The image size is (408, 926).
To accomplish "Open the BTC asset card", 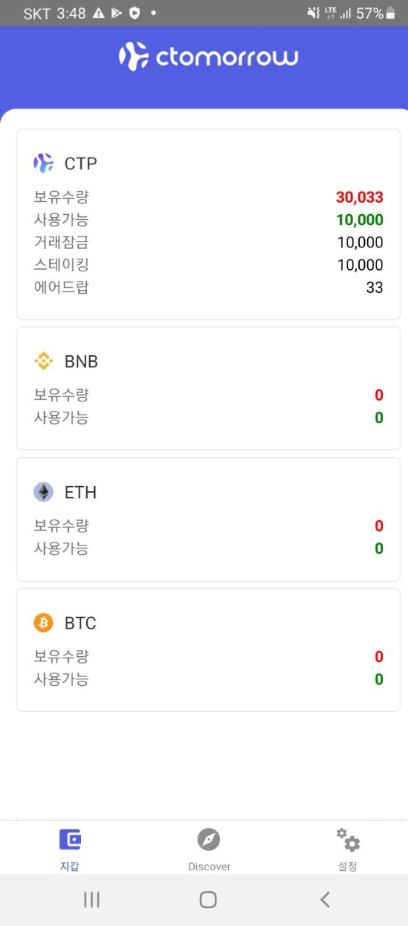I will [x=208, y=650].
